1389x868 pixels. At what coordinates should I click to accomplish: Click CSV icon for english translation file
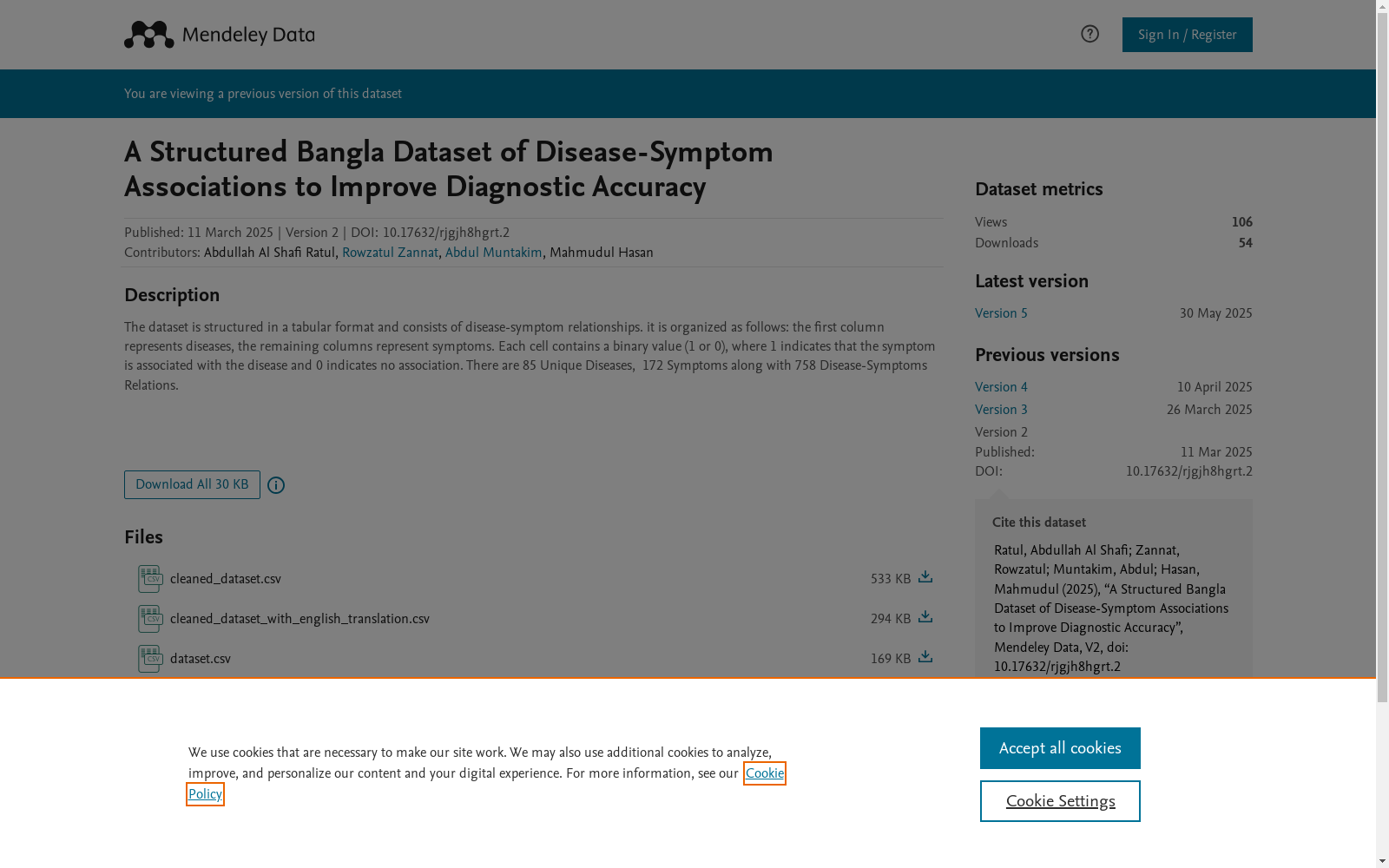(x=150, y=619)
